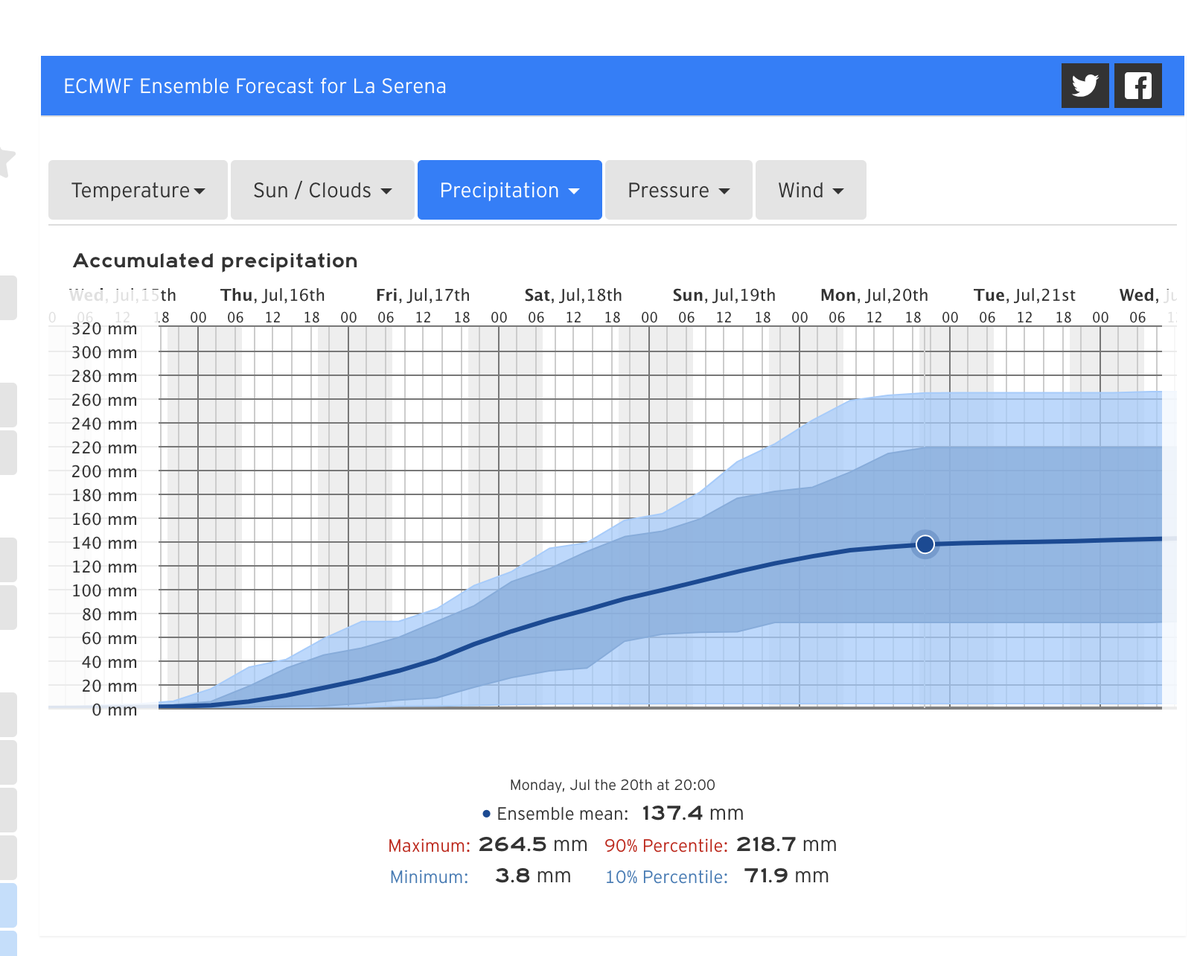
Task: Click the '260 mm' axis label
Action: [105, 400]
